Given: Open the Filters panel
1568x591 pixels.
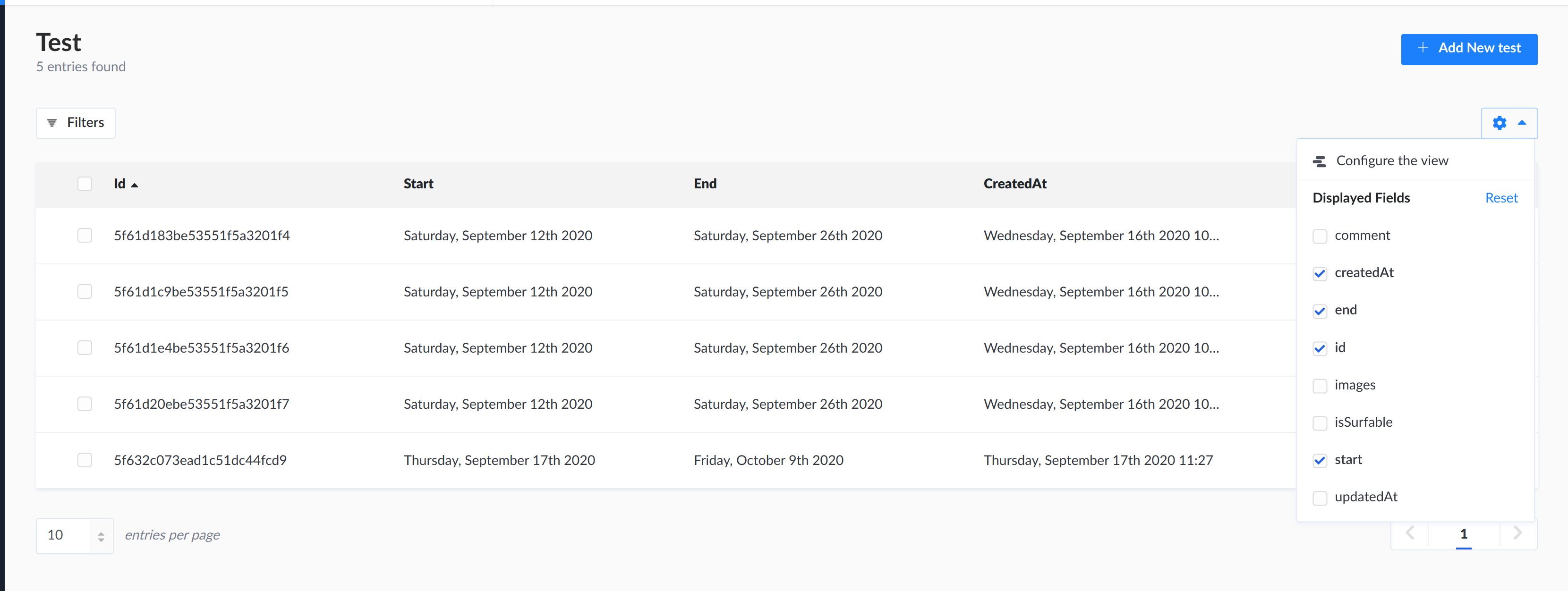Looking at the screenshot, I should pyautogui.click(x=76, y=123).
